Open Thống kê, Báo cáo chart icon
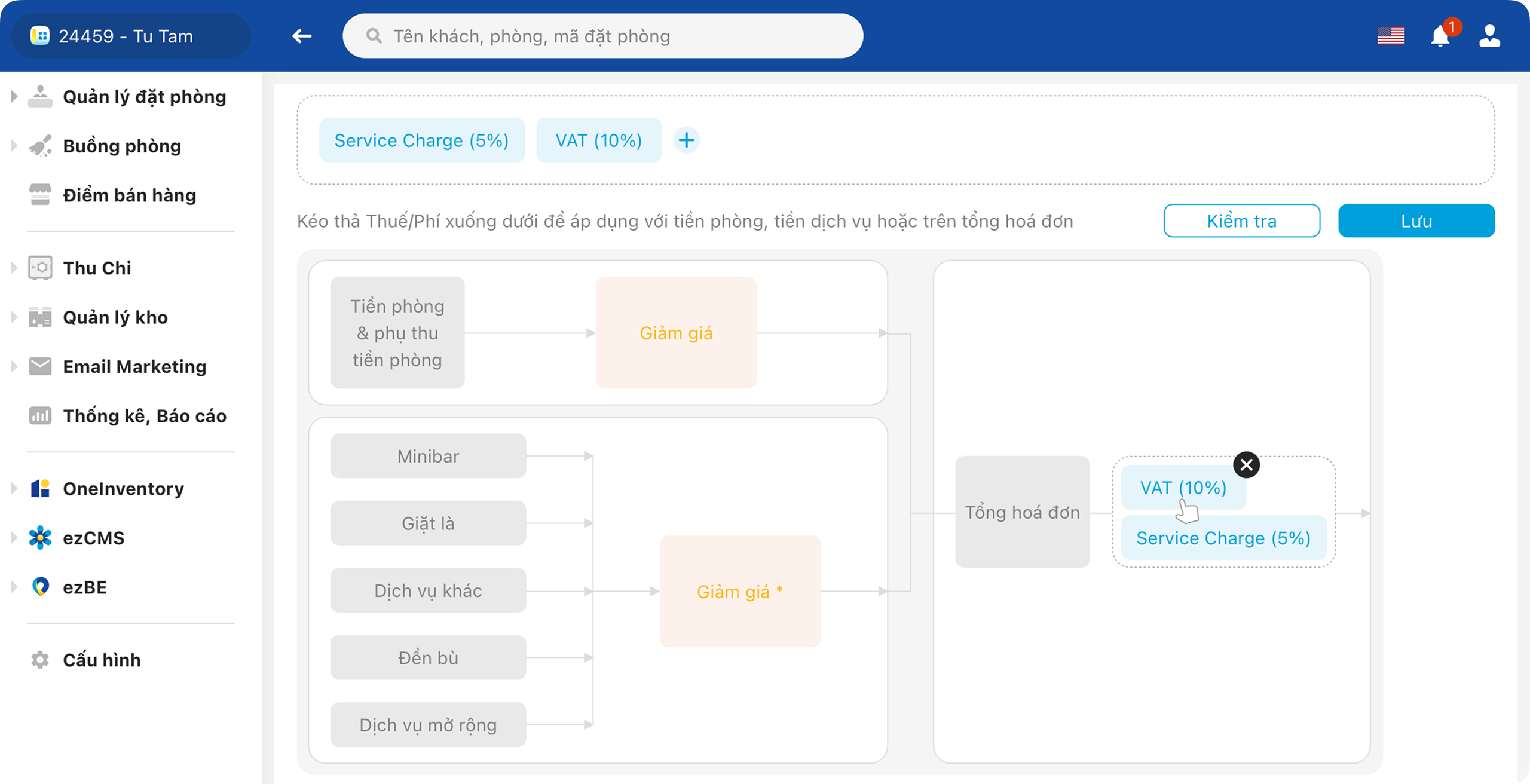This screenshot has height=784, width=1530. coord(40,416)
